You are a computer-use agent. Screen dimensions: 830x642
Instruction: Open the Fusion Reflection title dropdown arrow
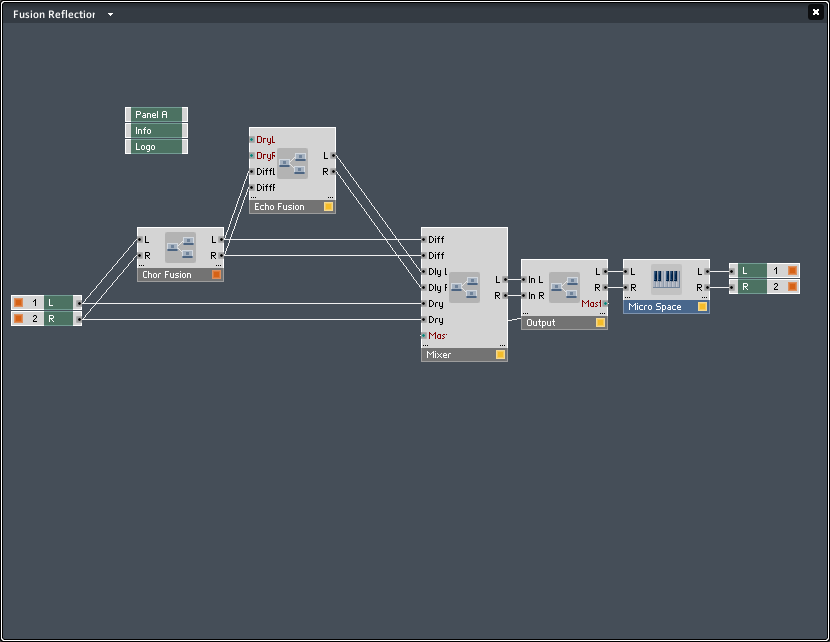pyautogui.click(x=110, y=15)
